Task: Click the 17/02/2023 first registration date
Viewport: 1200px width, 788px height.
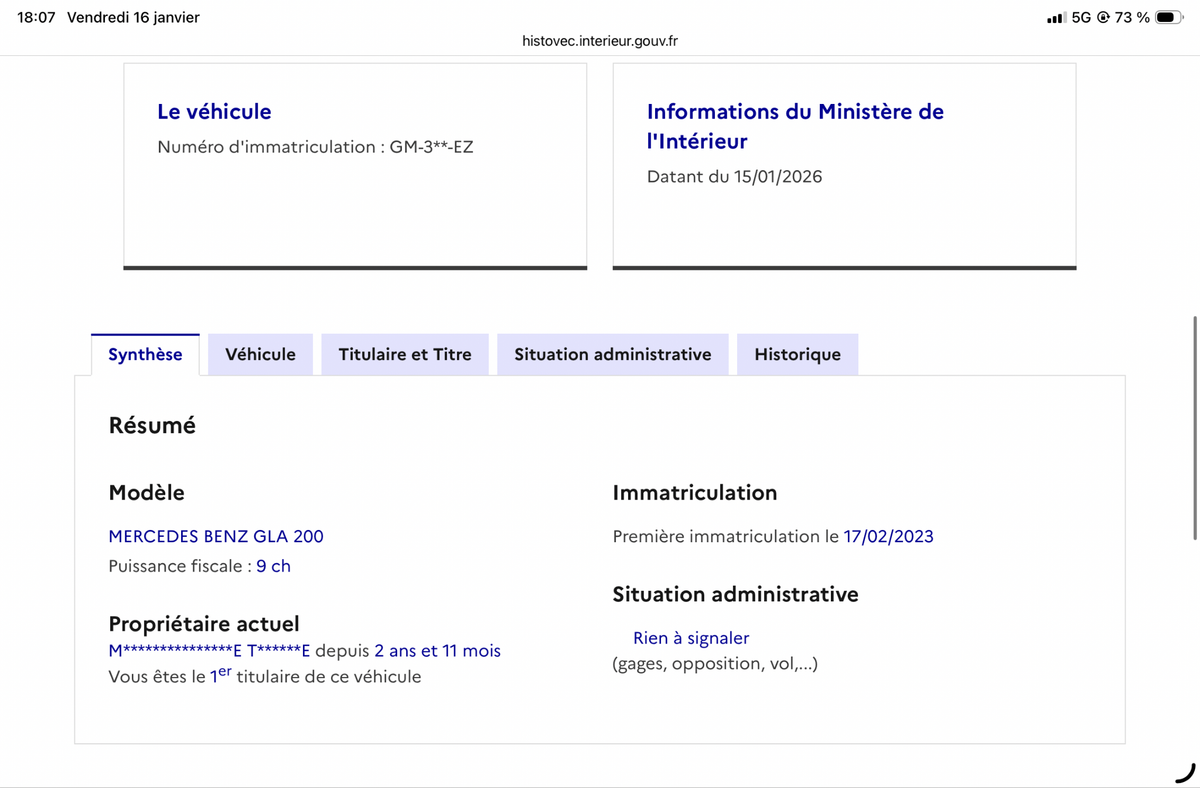Action: click(x=888, y=536)
